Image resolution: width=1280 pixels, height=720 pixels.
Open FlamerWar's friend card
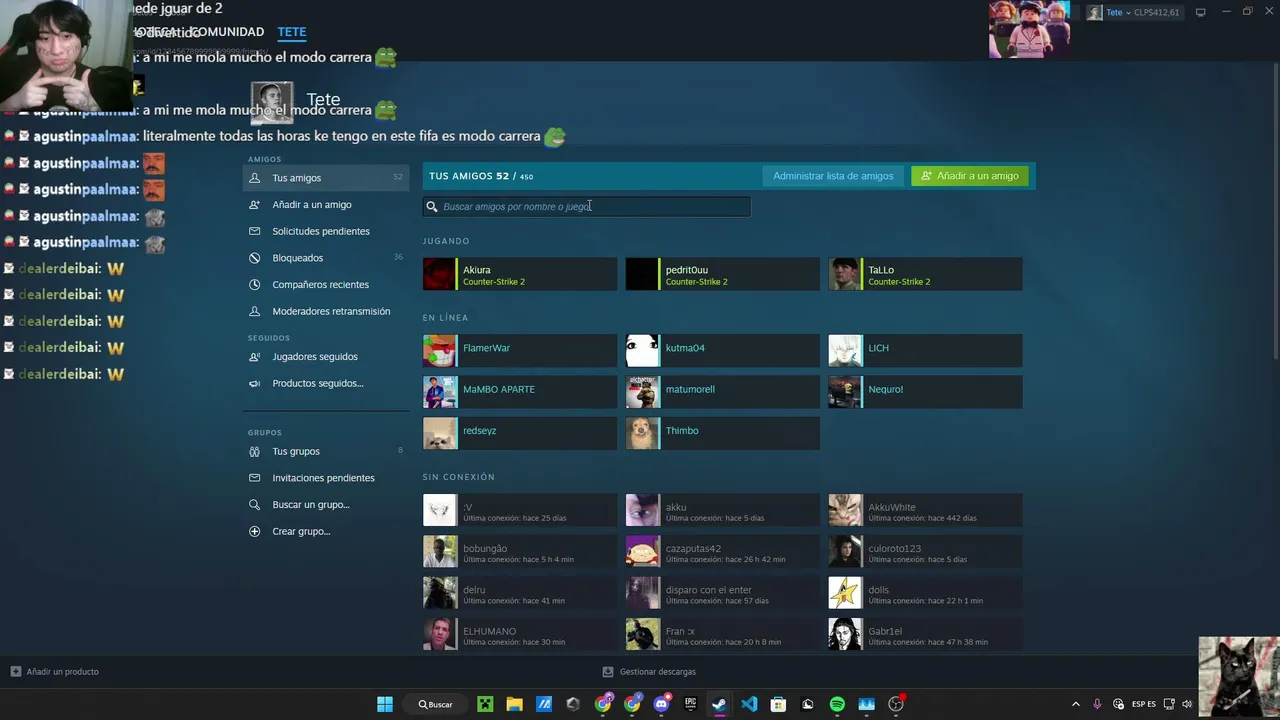(x=520, y=351)
